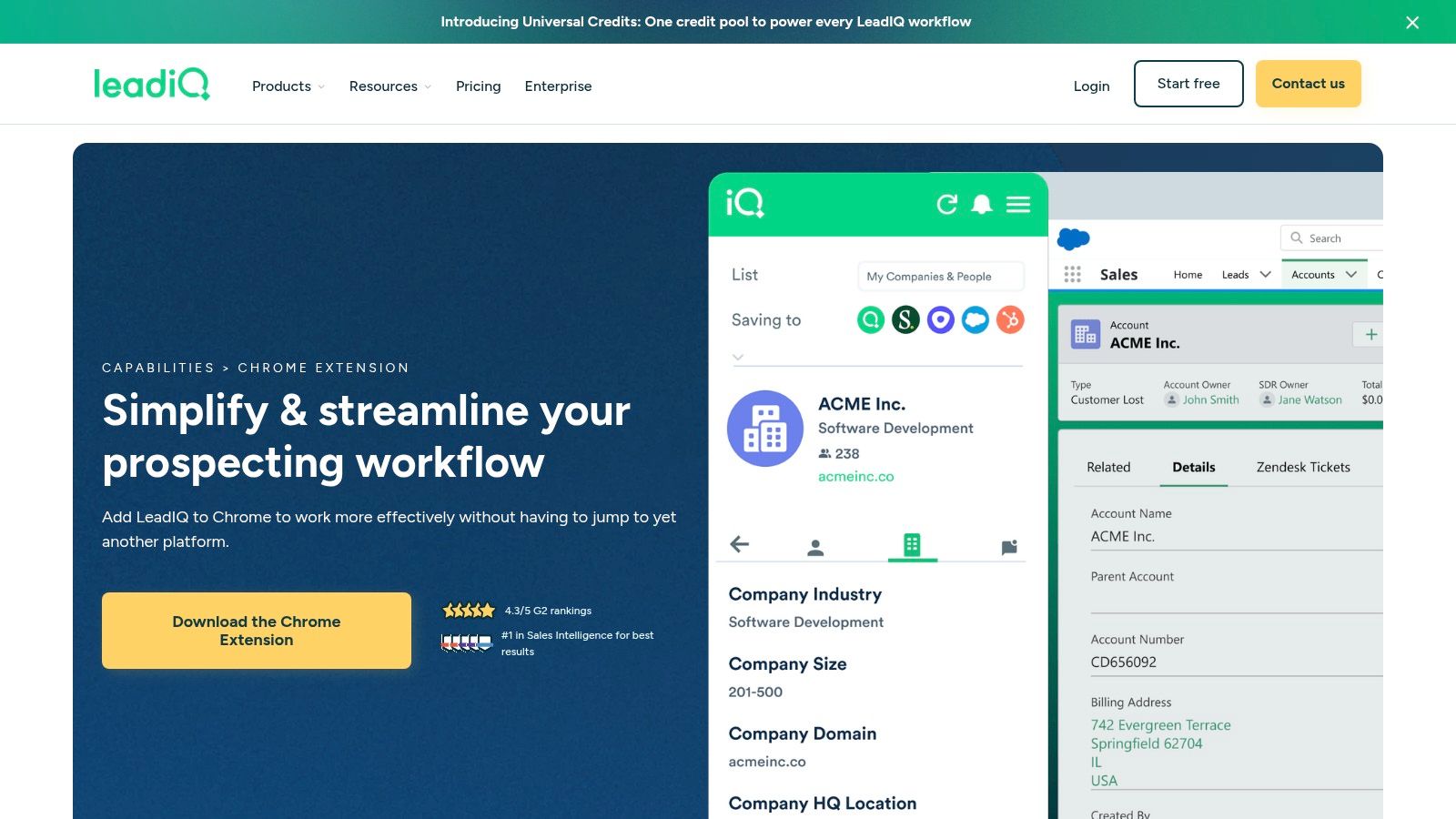Screen dimensions: 1456x819
Task: Expand the Leads chevron in Salesforce navigation
Action: (x=1266, y=274)
